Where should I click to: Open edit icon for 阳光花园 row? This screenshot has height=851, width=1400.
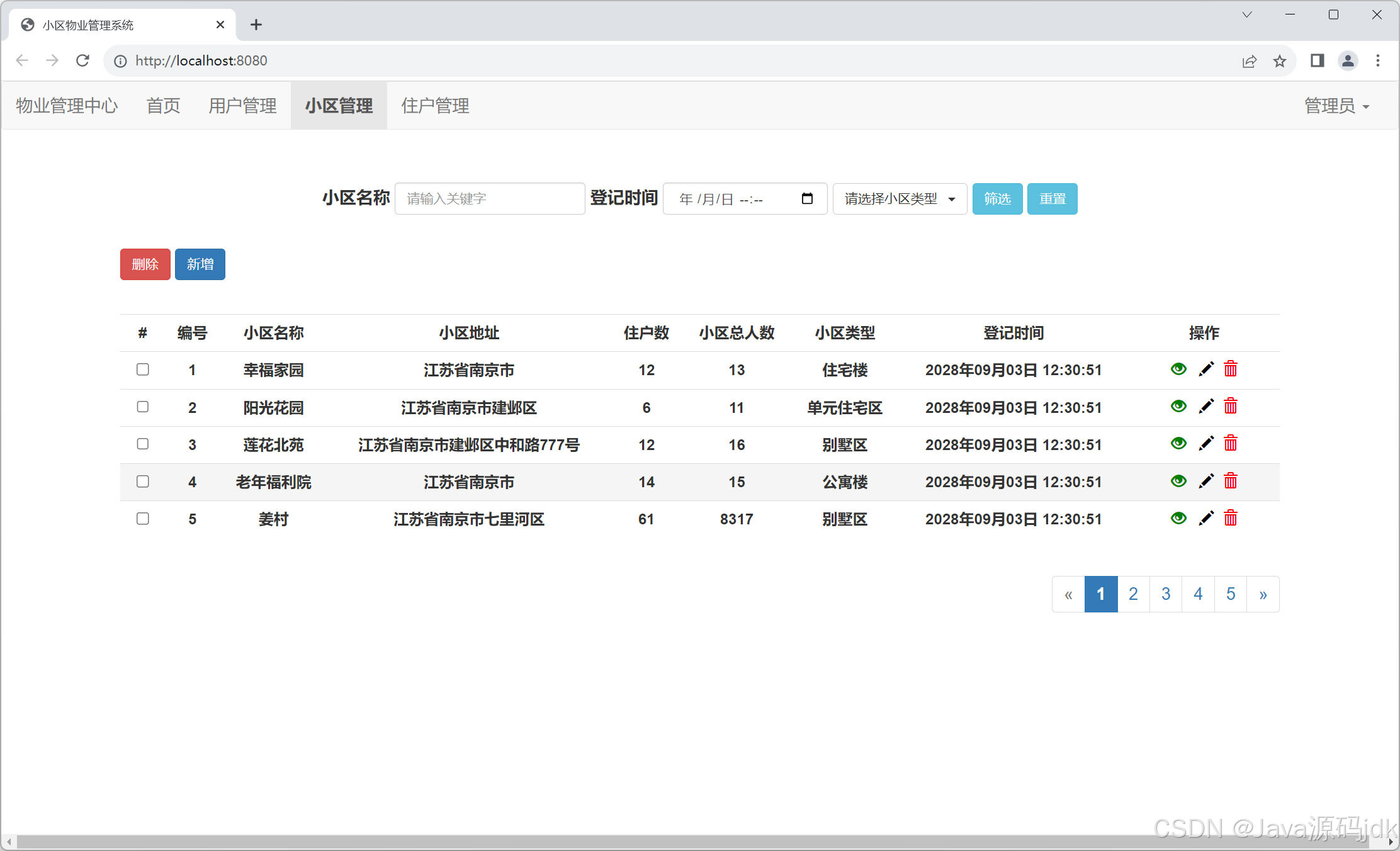pos(1206,407)
